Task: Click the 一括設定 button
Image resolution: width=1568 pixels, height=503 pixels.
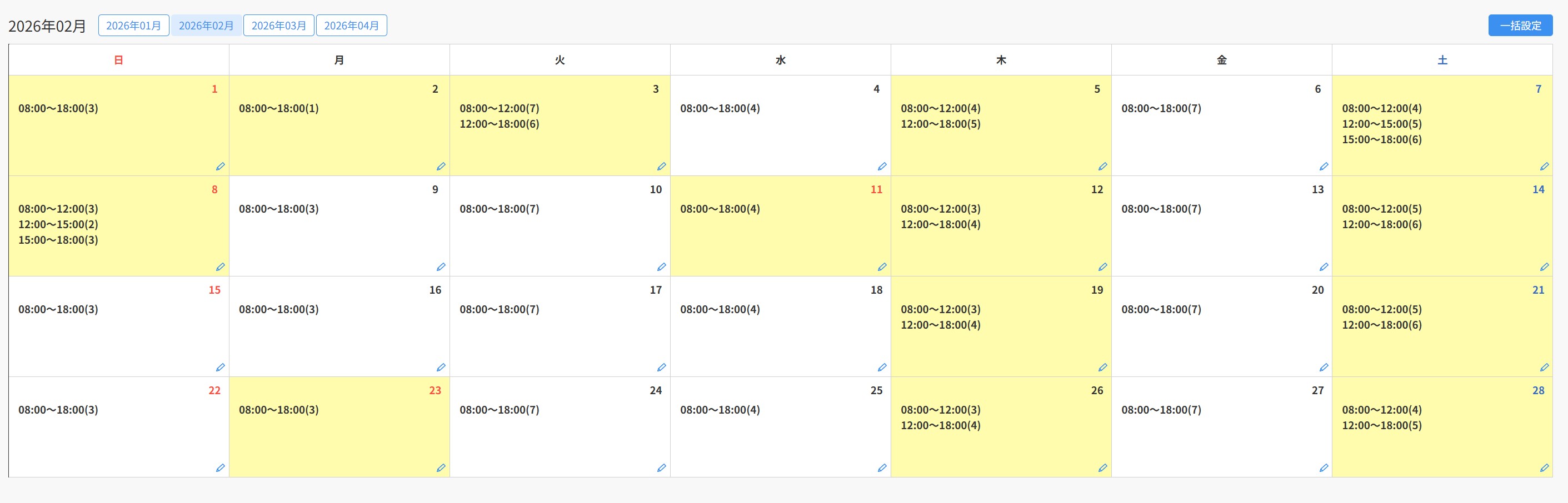Action: pyautogui.click(x=1520, y=26)
